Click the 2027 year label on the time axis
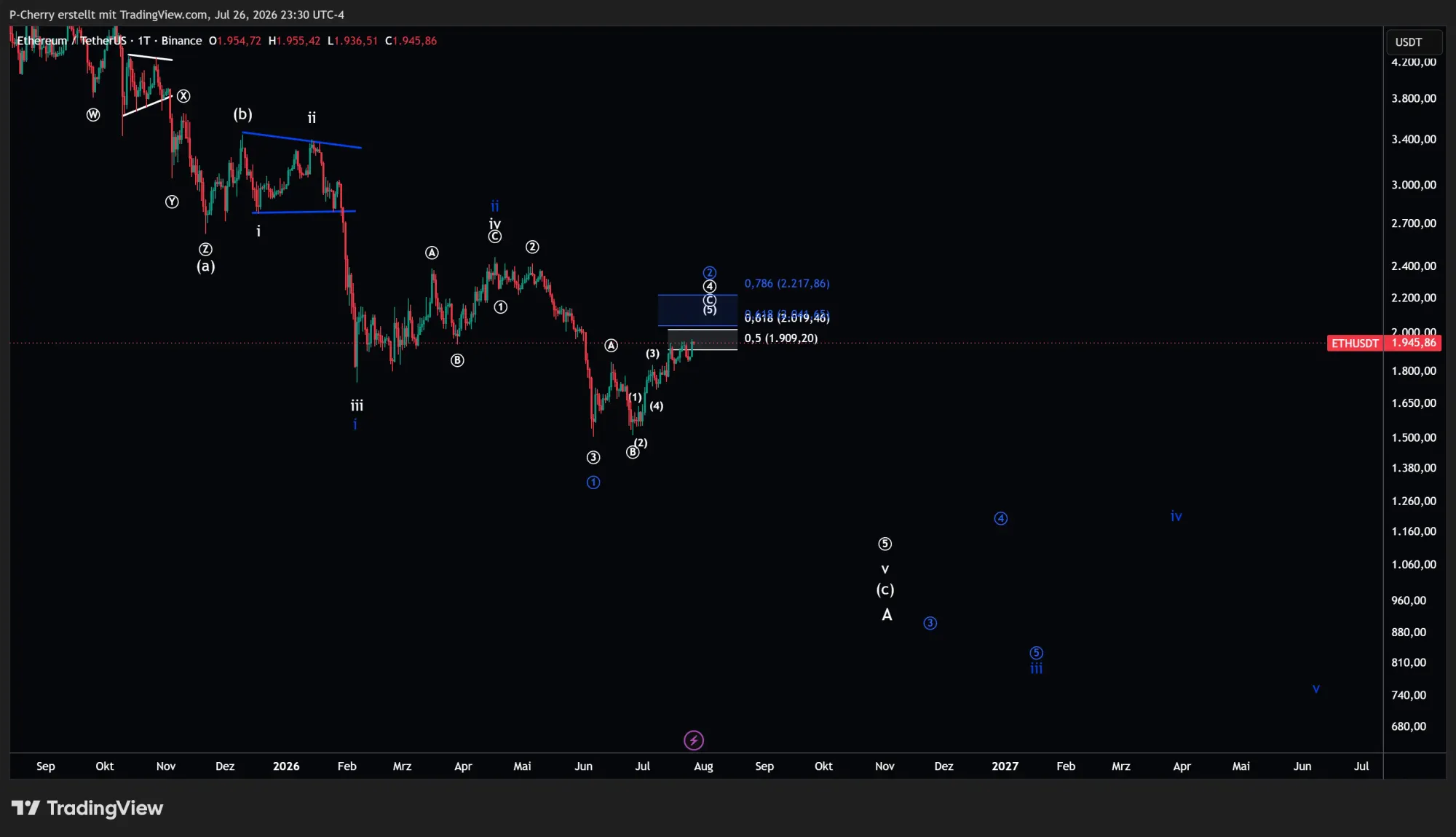The height and width of the screenshot is (837, 1456). 1005,766
